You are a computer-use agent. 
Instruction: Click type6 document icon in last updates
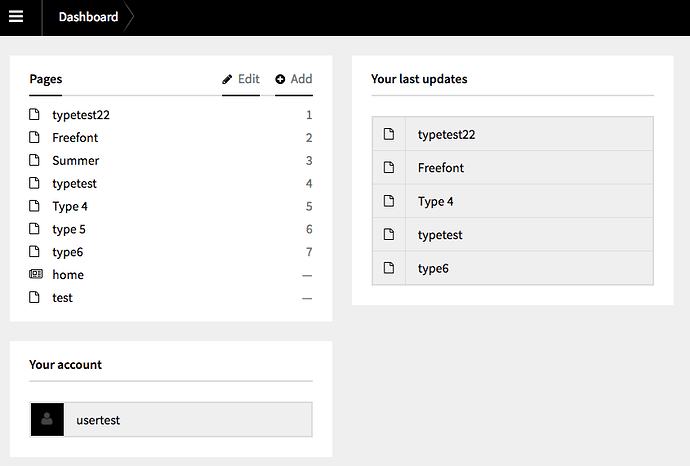[x=389, y=268]
